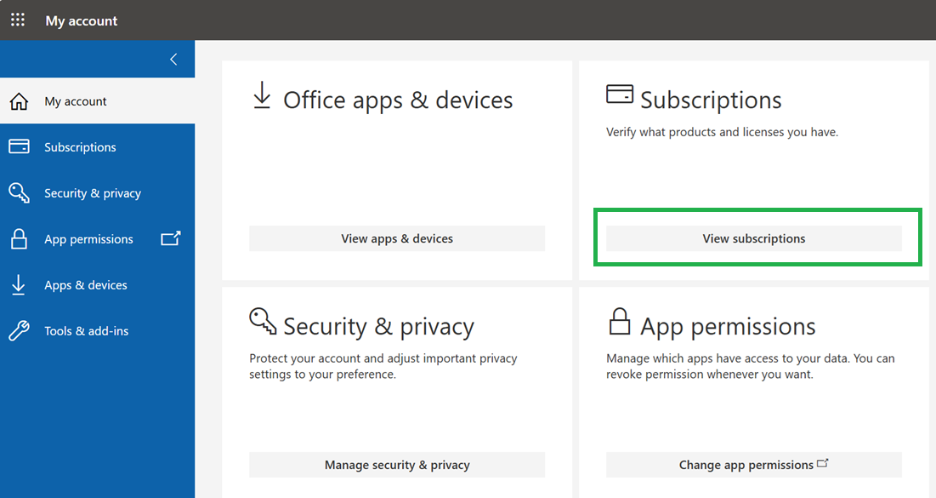Image resolution: width=936 pixels, height=498 pixels.
Task: Click the external link icon beside App permissions
Action: [171, 238]
